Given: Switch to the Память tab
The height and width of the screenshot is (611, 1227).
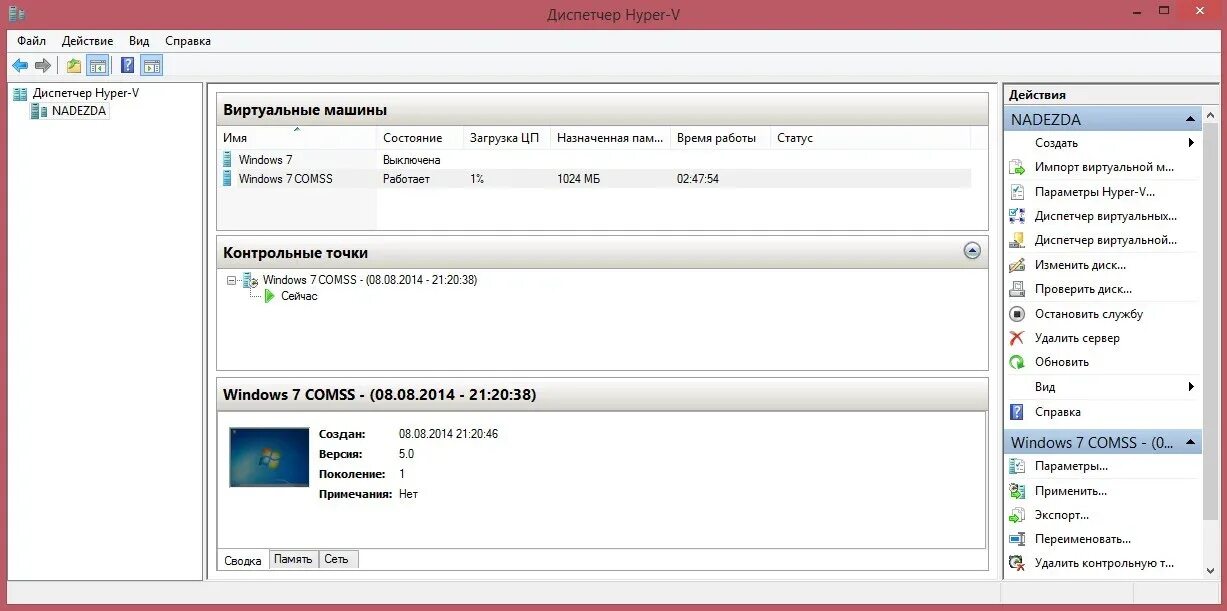Looking at the screenshot, I should [x=294, y=559].
